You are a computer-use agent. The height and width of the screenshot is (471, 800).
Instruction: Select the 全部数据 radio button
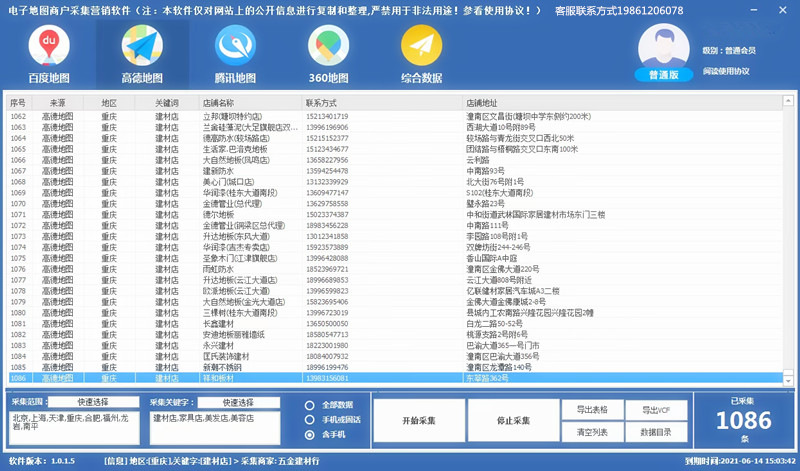pos(311,405)
